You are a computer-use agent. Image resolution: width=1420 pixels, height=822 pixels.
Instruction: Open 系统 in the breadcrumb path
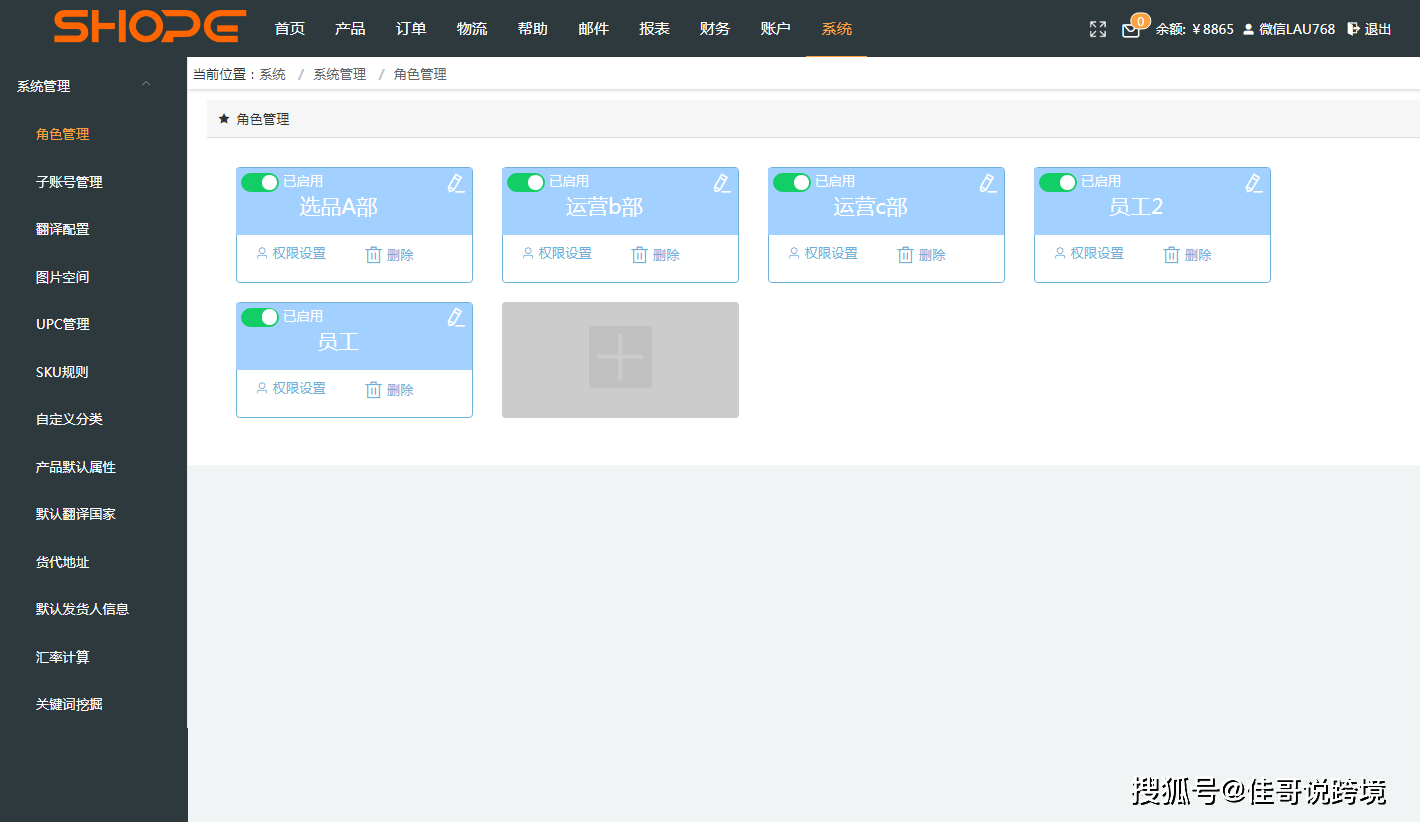[x=271, y=73]
